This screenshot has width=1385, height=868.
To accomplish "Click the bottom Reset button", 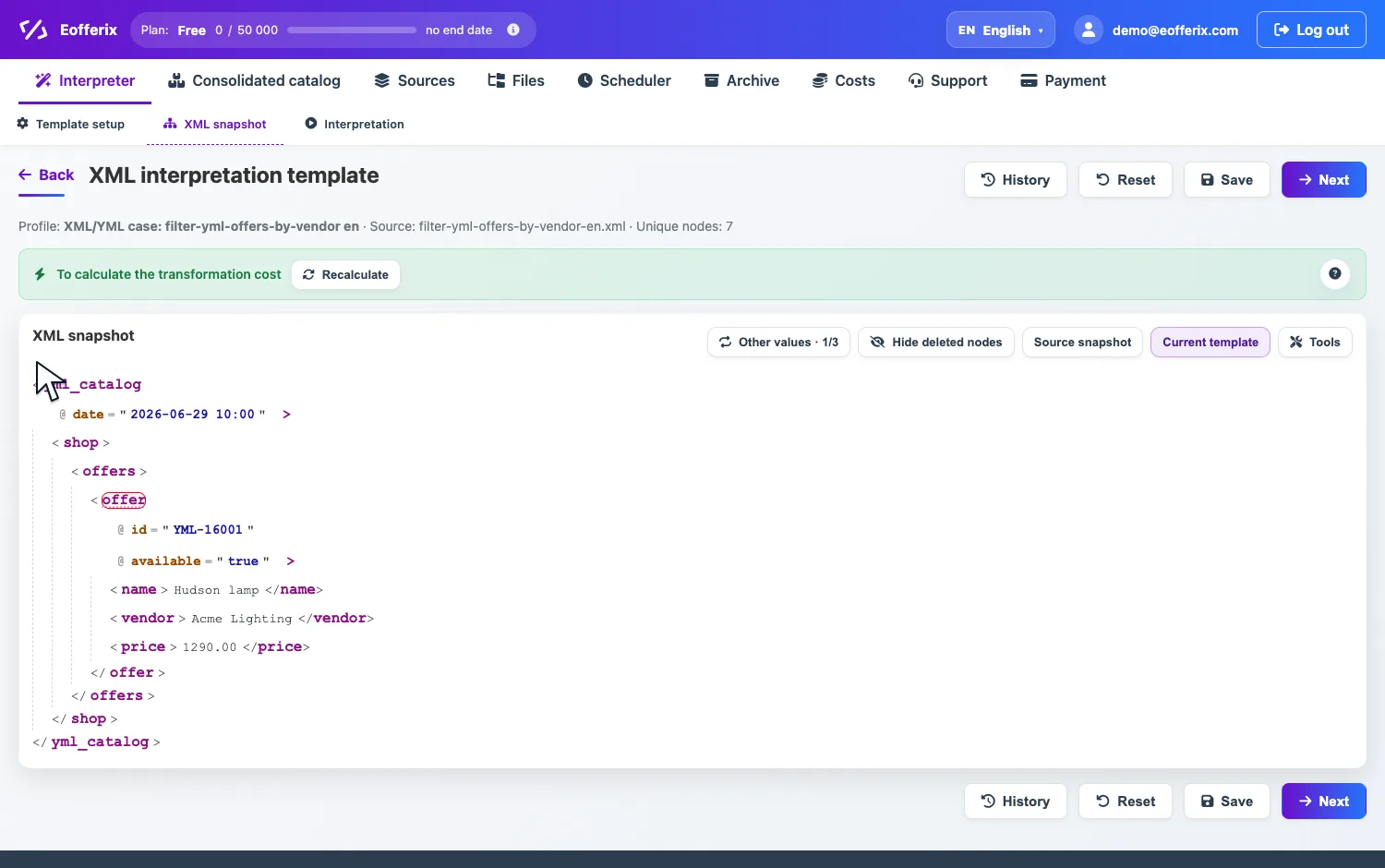I will point(1126,802).
